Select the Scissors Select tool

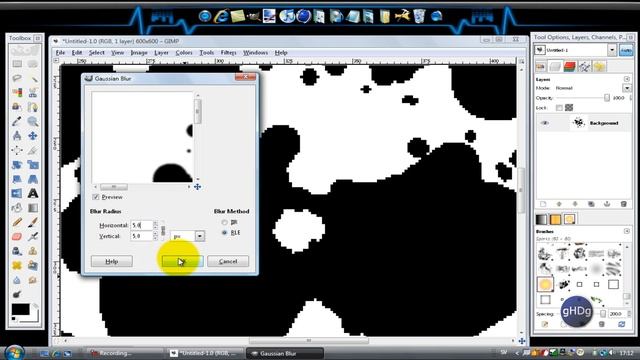pyautogui.click(x=33, y=93)
